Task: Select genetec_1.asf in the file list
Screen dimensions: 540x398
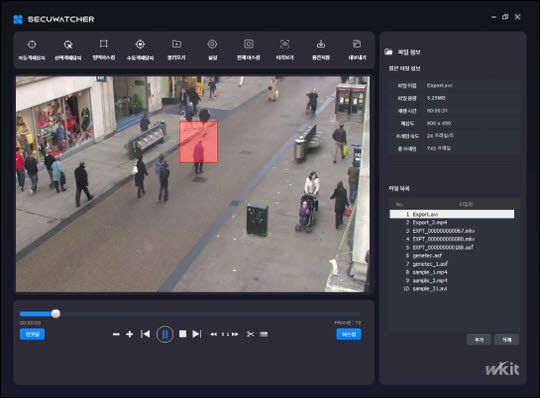Action: click(x=452, y=264)
